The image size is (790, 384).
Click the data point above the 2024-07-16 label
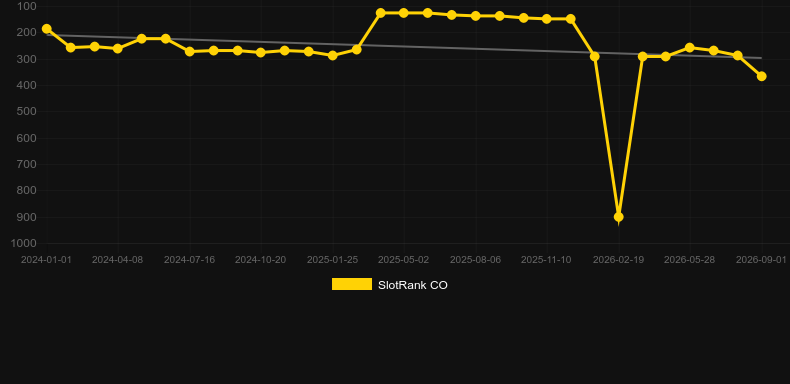(189, 51)
